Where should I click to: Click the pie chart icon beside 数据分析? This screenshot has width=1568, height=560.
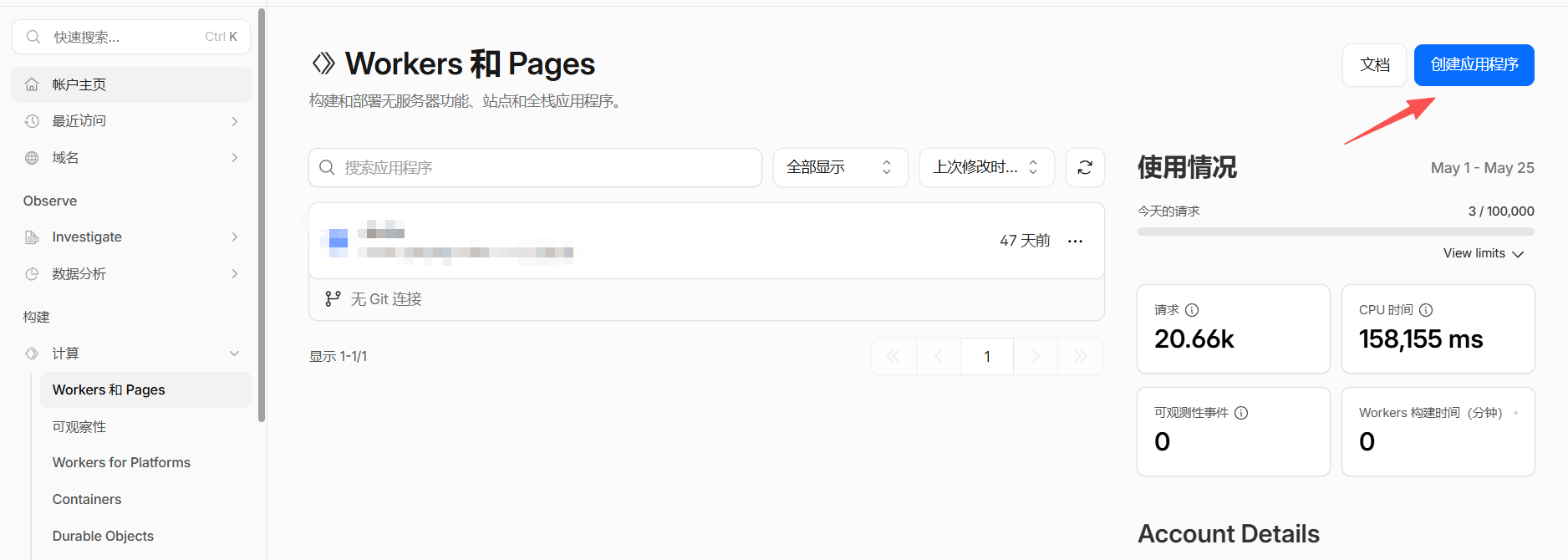pyautogui.click(x=32, y=274)
